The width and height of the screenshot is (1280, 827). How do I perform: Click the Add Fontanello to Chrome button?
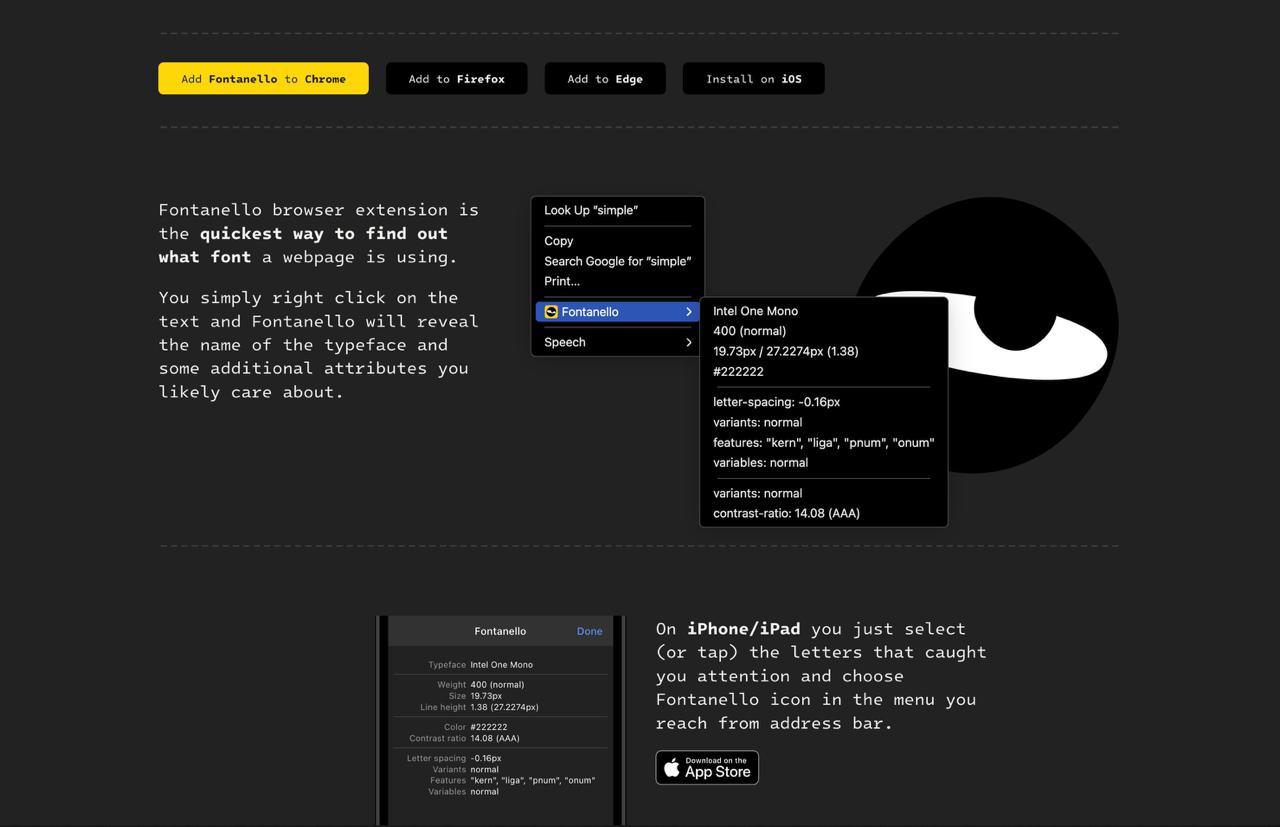point(263,79)
